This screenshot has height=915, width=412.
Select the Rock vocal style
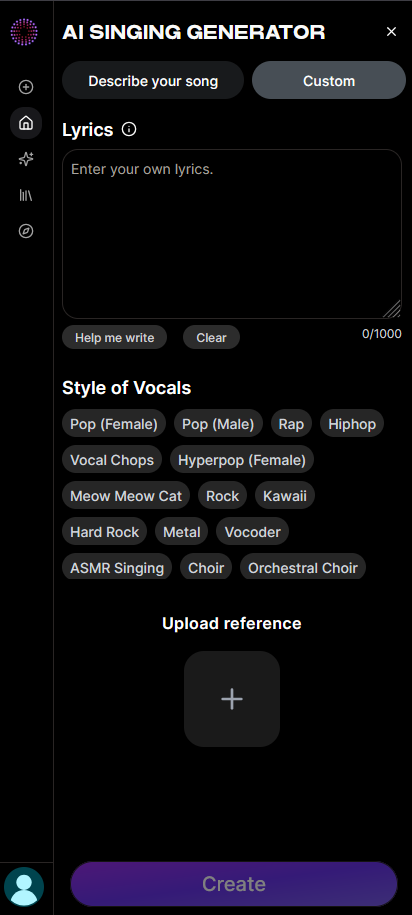coord(222,496)
